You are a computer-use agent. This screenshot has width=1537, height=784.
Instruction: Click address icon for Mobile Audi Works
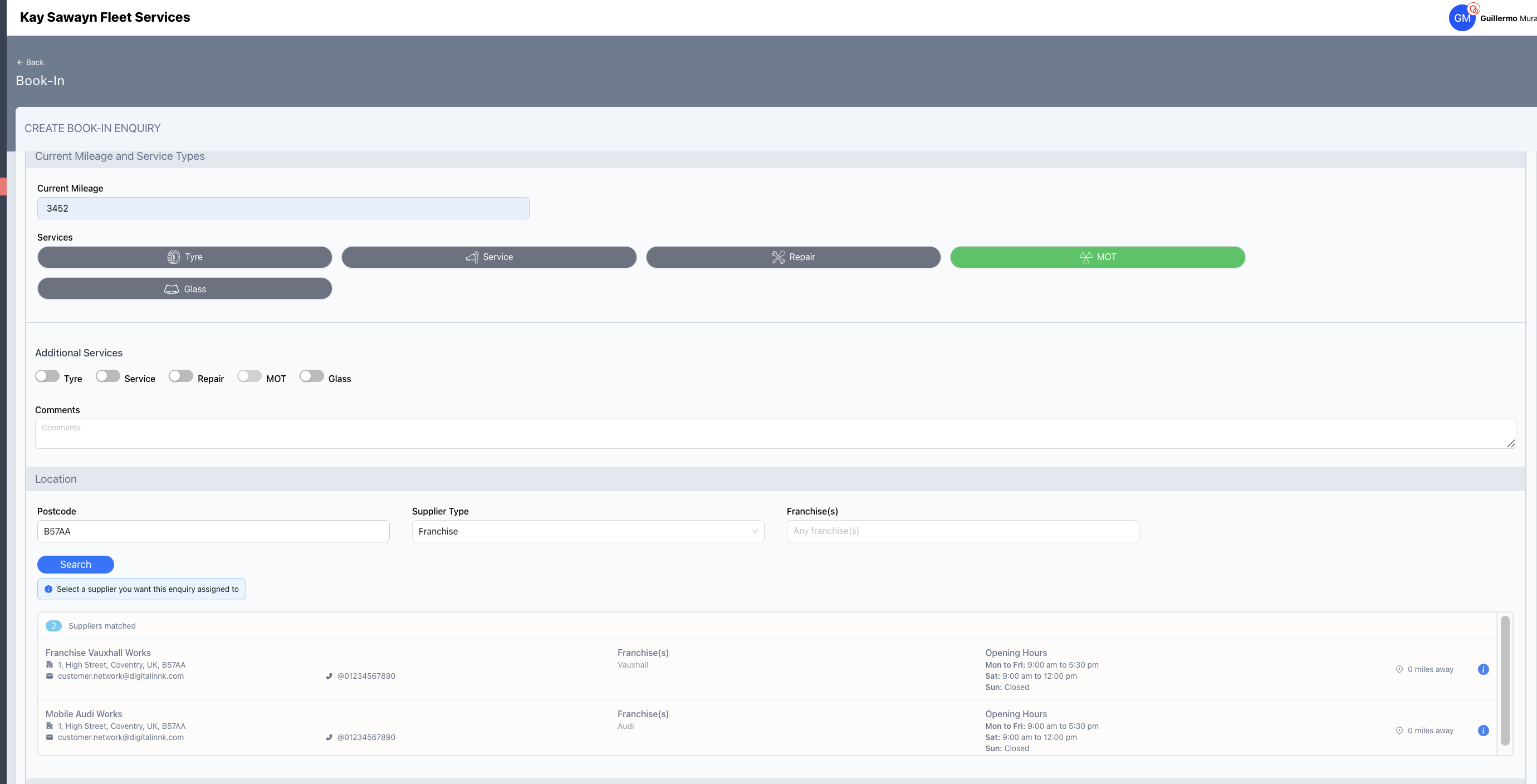tap(50, 726)
